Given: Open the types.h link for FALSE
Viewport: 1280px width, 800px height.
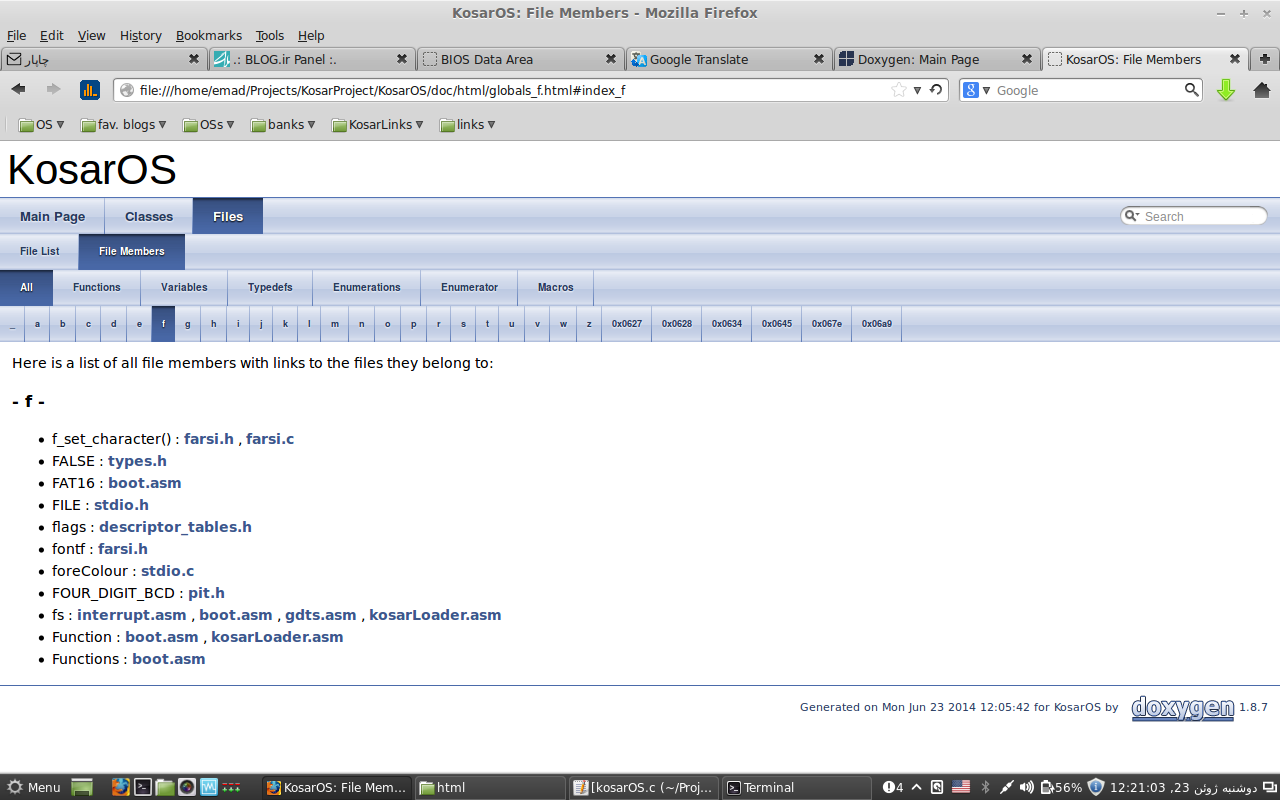Looking at the screenshot, I should [137, 461].
